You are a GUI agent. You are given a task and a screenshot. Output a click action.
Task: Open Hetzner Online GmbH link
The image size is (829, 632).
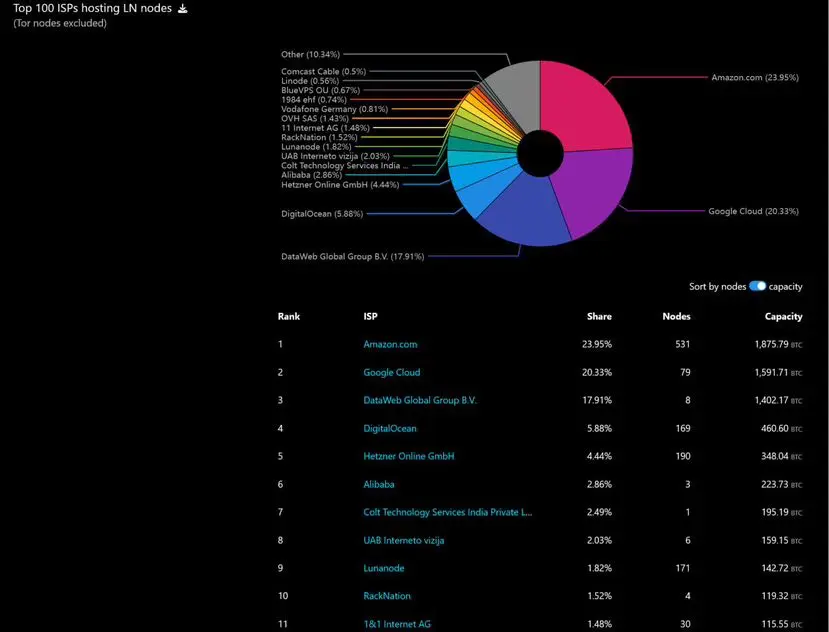coord(409,456)
